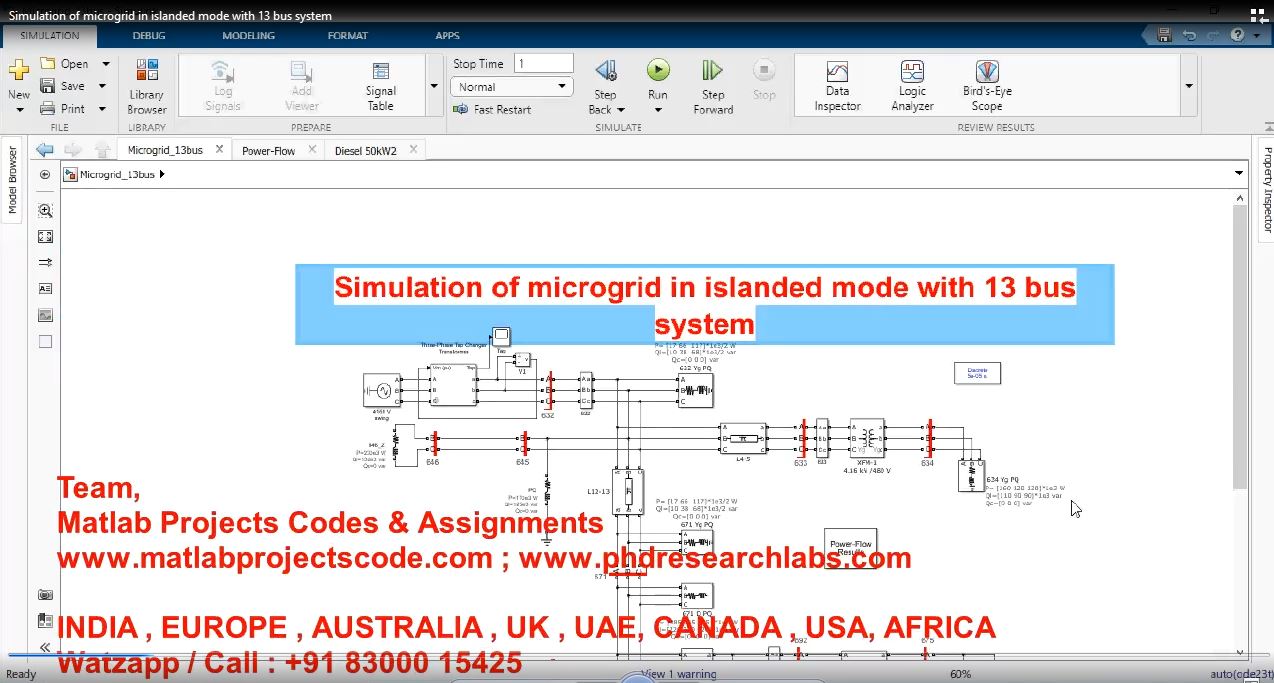Click the Redo arrow icon

(1214, 35)
